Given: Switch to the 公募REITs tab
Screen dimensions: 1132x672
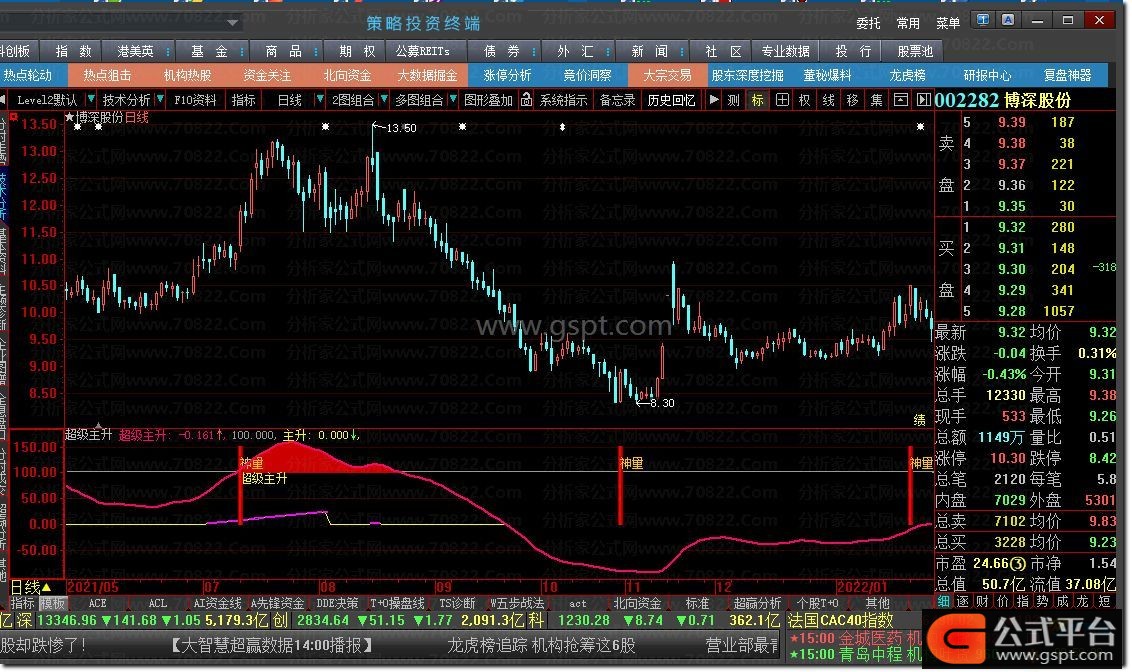Looking at the screenshot, I should [422, 51].
